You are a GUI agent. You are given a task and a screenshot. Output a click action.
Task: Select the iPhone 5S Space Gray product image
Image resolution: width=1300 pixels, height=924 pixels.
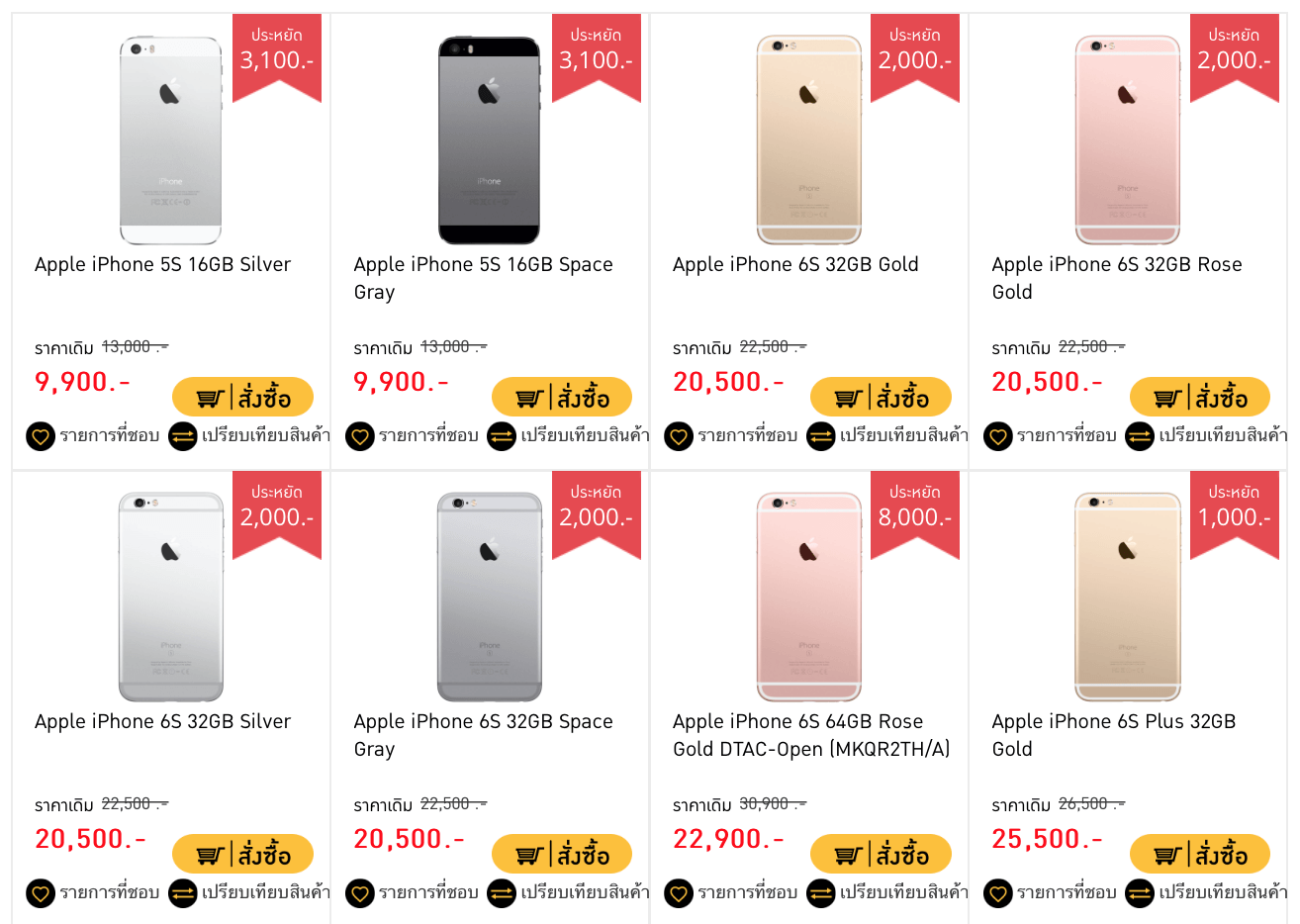tap(490, 139)
